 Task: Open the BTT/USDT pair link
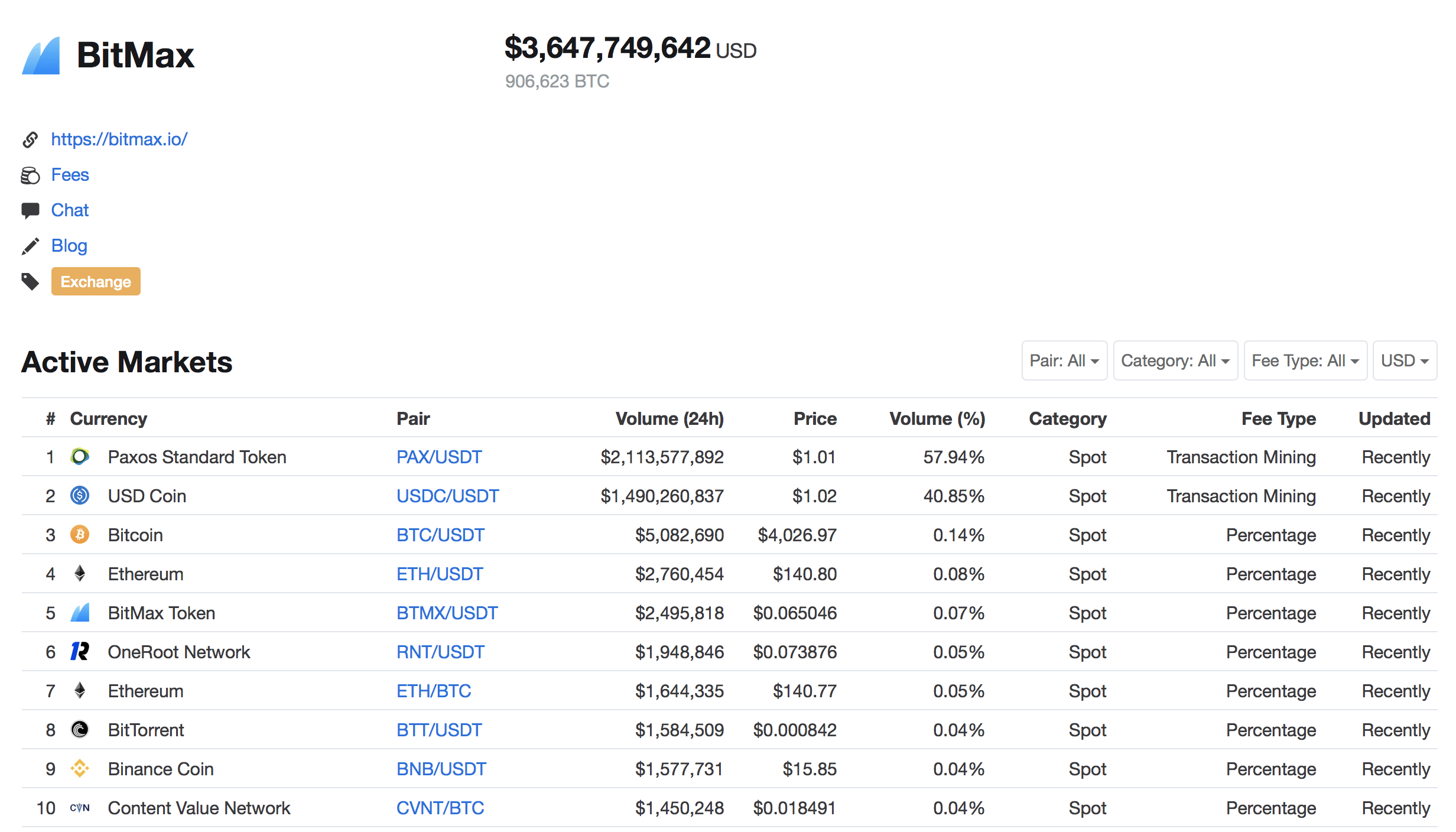pos(439,730)
